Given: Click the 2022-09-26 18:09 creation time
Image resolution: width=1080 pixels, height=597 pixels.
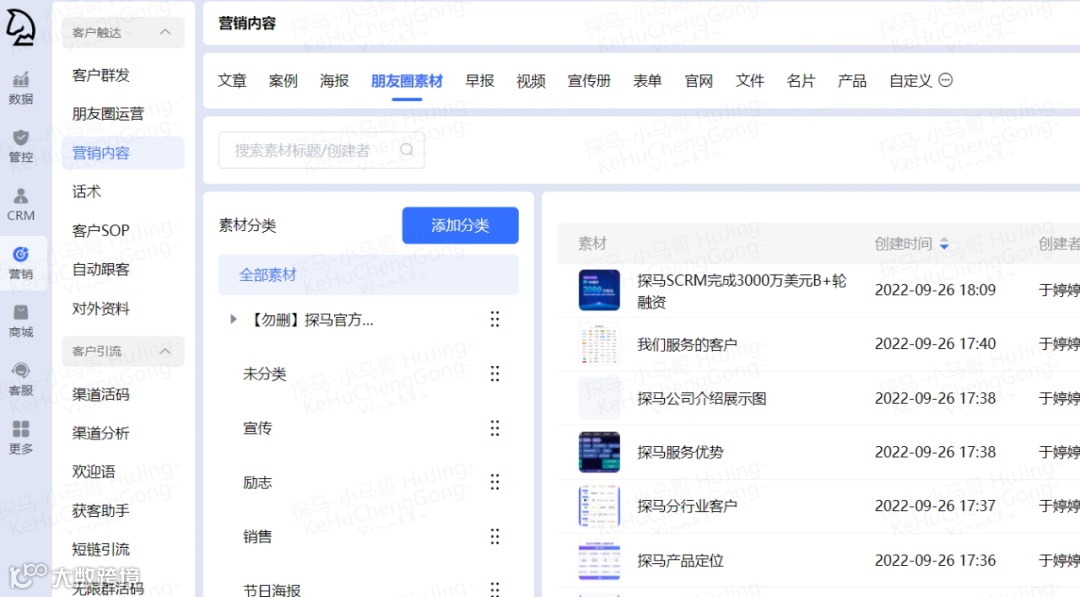Looking at the screenshot, I should [x=935, y=290].
